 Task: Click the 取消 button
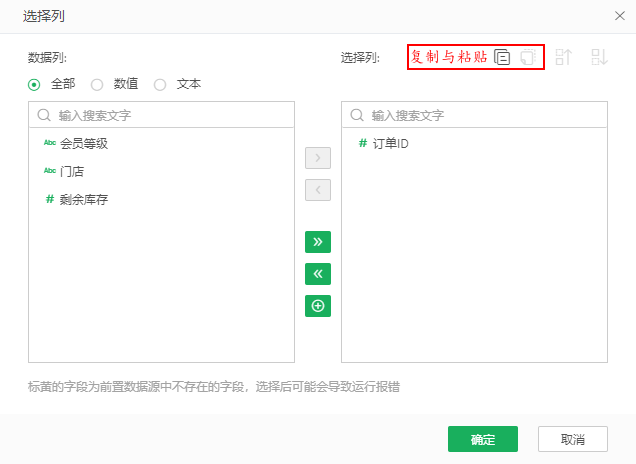[x=573, y=439]
